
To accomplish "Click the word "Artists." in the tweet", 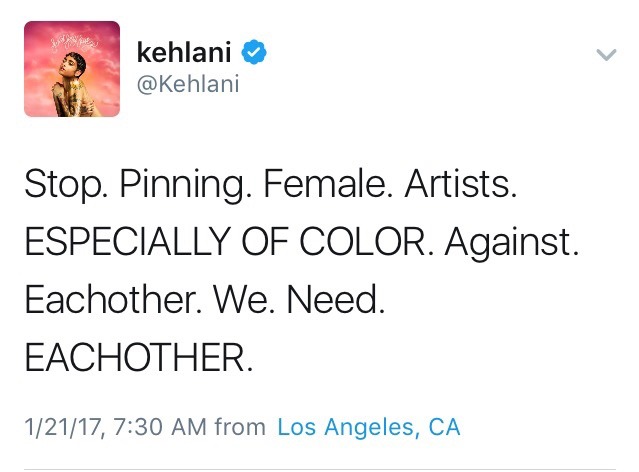I will (x=461, y=184).
